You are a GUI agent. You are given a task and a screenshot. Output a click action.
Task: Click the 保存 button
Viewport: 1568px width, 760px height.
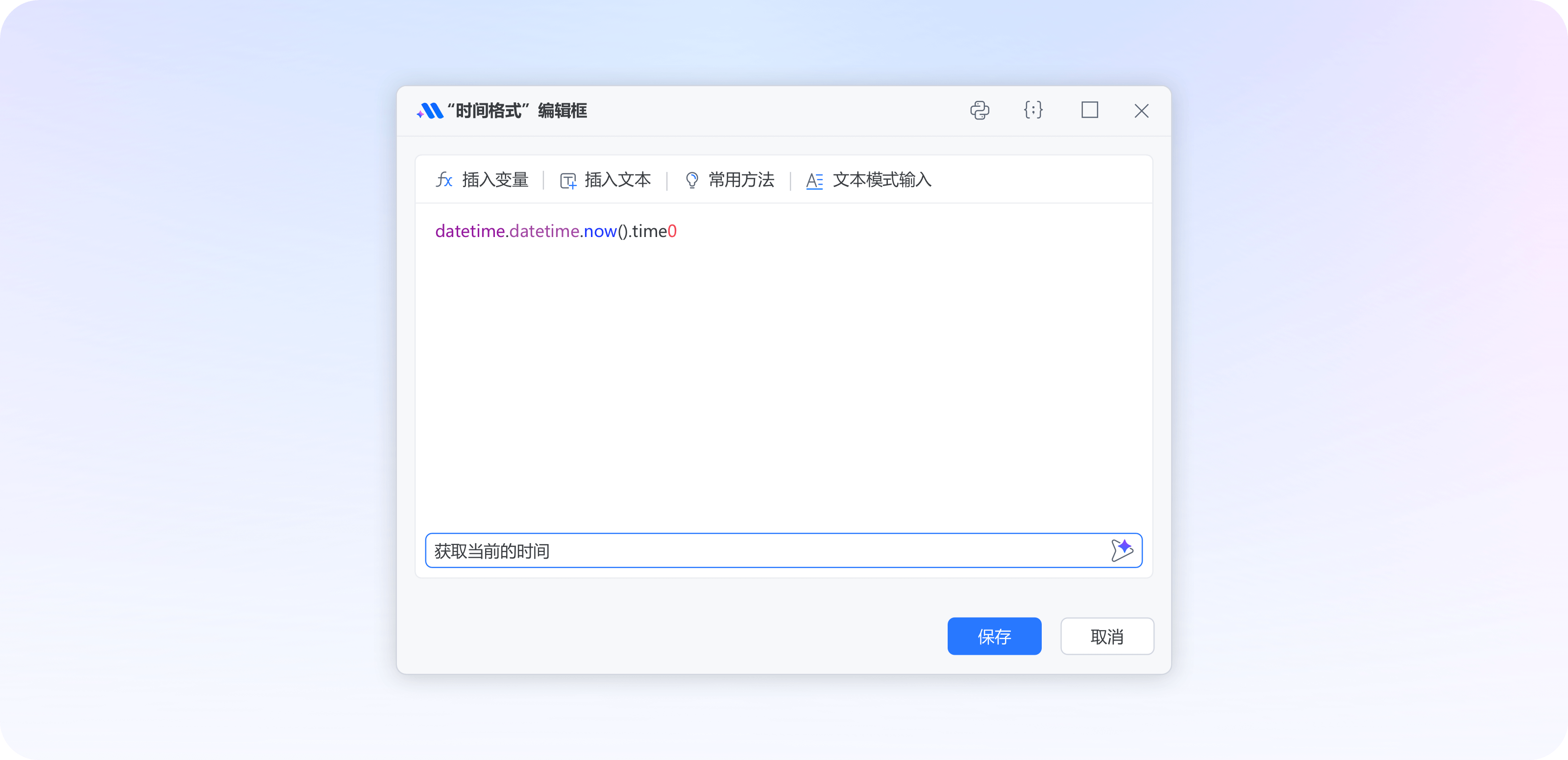(x=994, y=637)
